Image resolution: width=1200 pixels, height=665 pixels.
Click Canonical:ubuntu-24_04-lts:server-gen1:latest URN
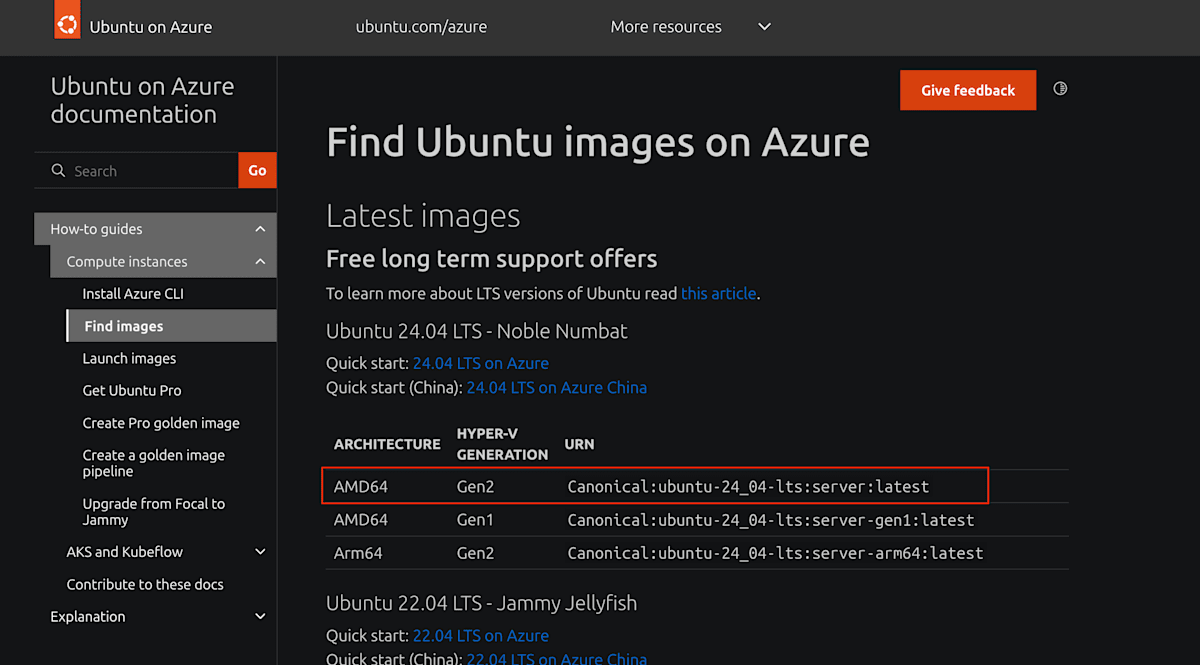point(771,520)
